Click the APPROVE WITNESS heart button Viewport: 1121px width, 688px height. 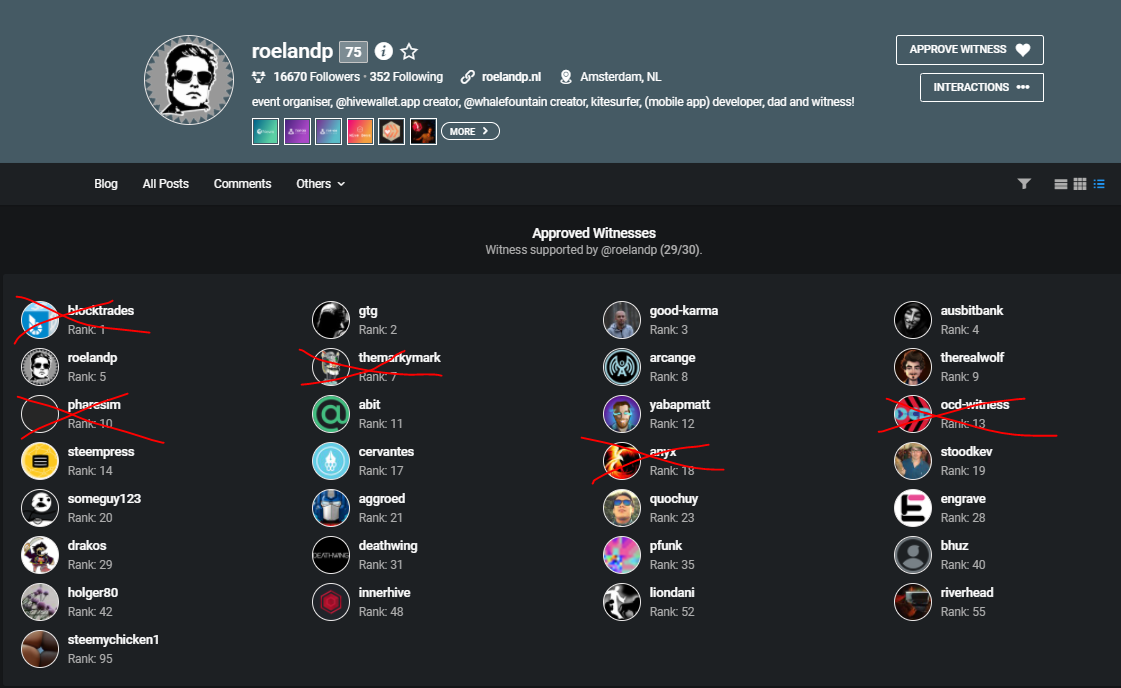969,49
